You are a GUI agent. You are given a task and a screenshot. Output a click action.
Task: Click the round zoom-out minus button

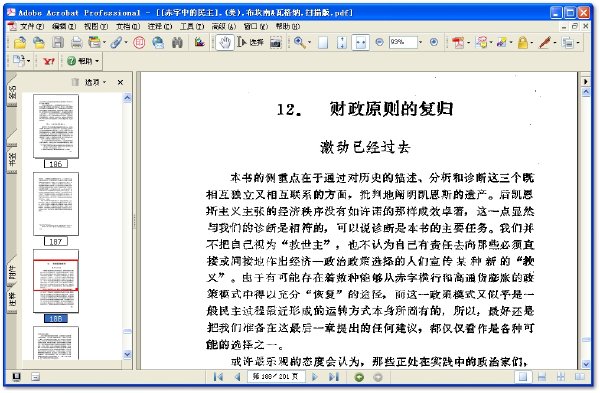pos(379,42)
